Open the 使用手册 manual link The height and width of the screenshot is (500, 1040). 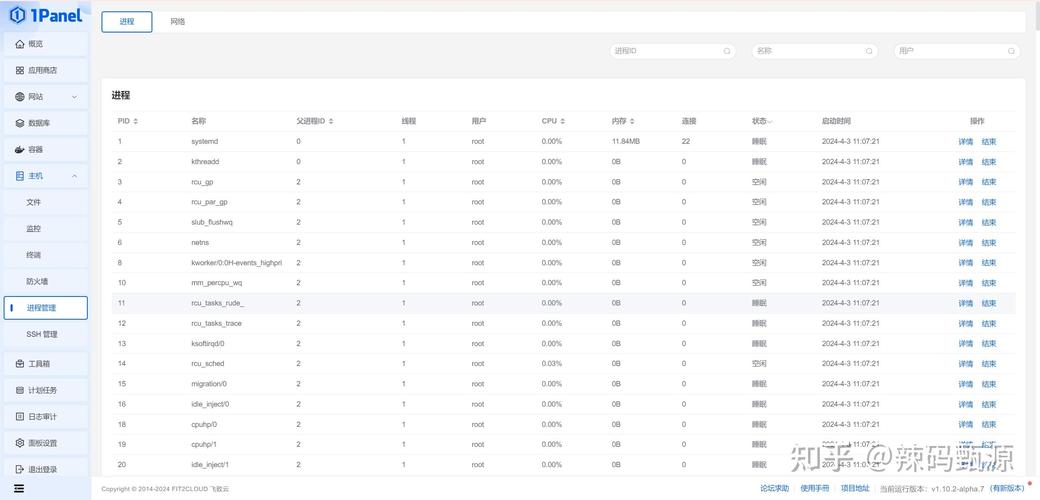click(x=814, y=488)
